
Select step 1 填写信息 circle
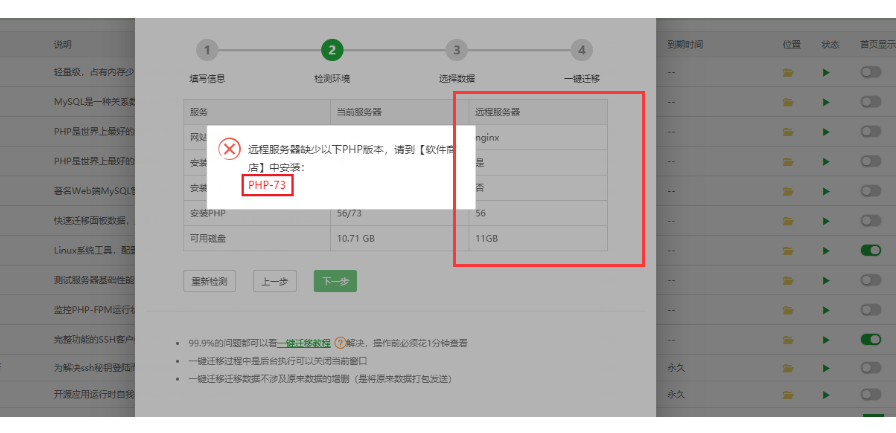(x=207, y=50)
